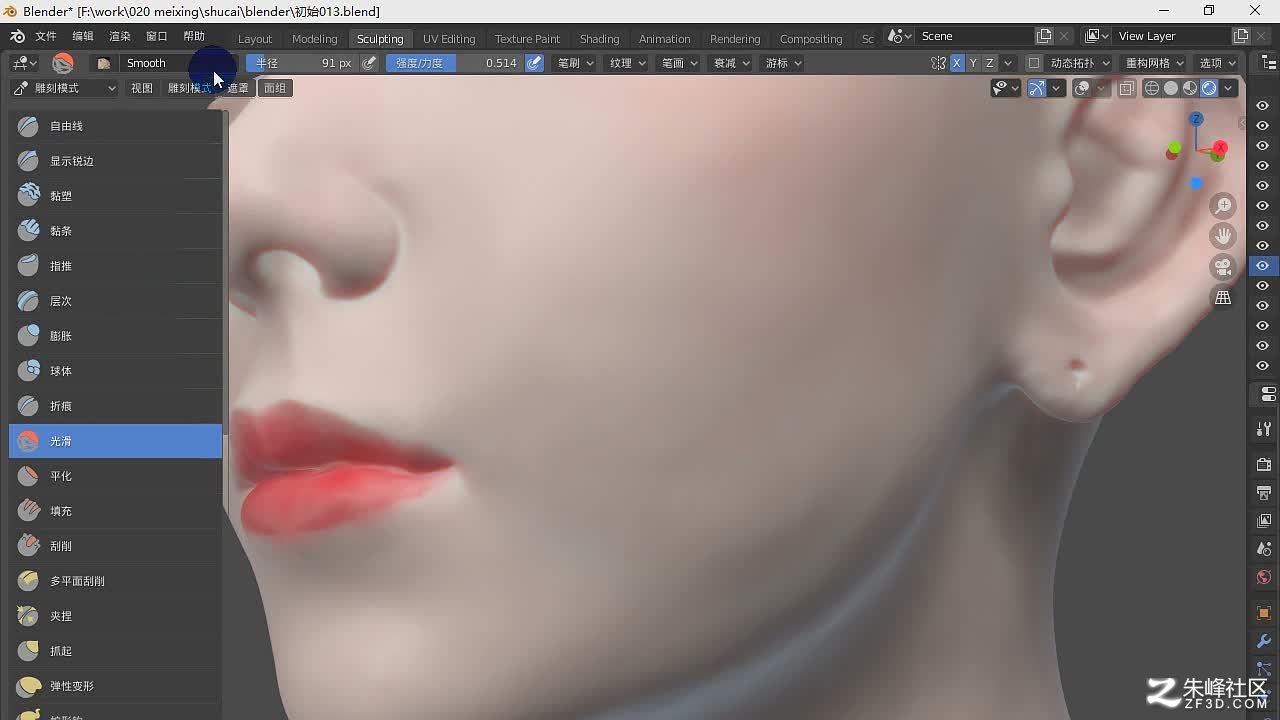Click the hand pan view gizmo
1280x720 pixels.
click(1223, 236)
